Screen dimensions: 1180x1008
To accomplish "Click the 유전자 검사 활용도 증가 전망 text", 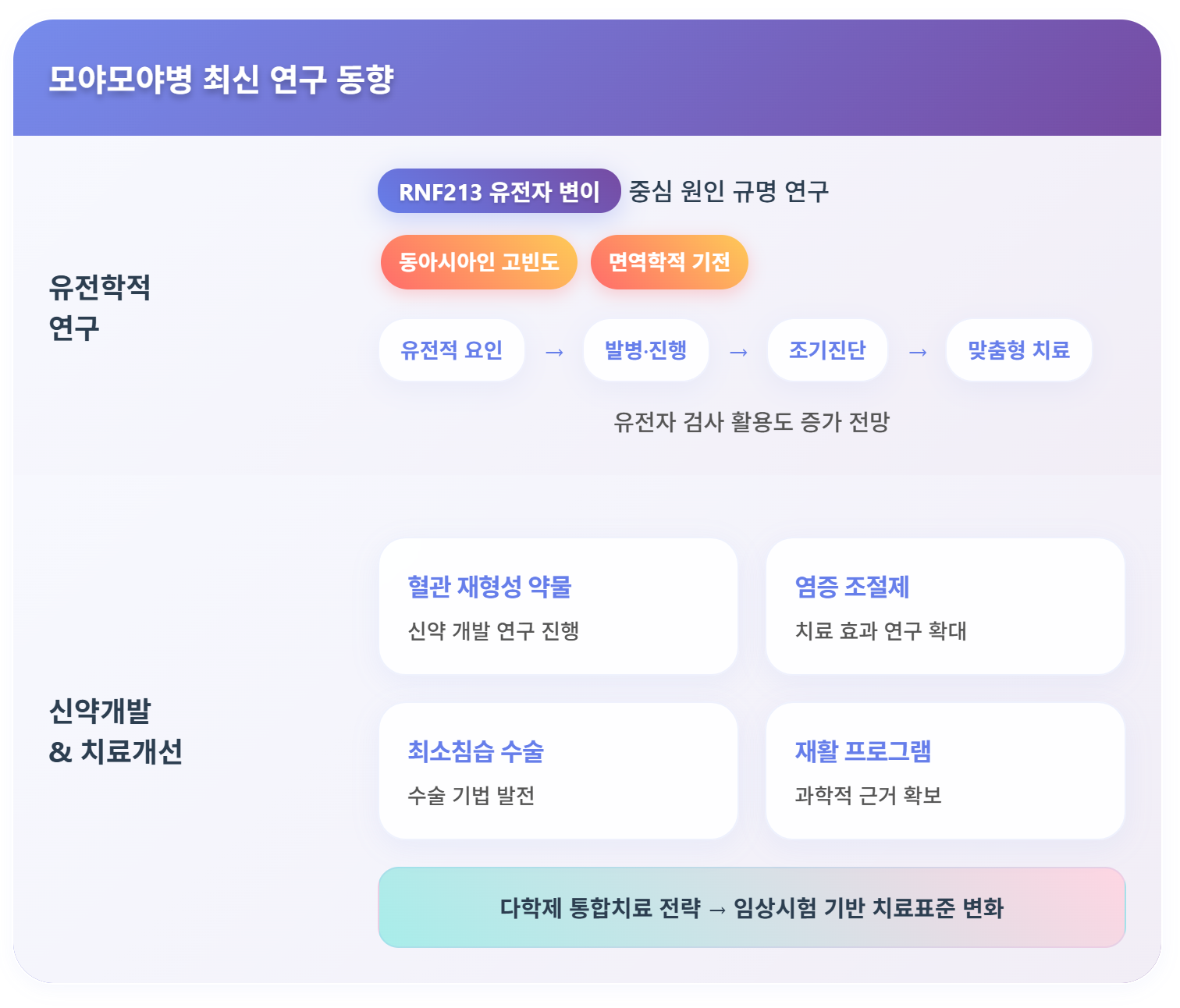I will point(752,422).
